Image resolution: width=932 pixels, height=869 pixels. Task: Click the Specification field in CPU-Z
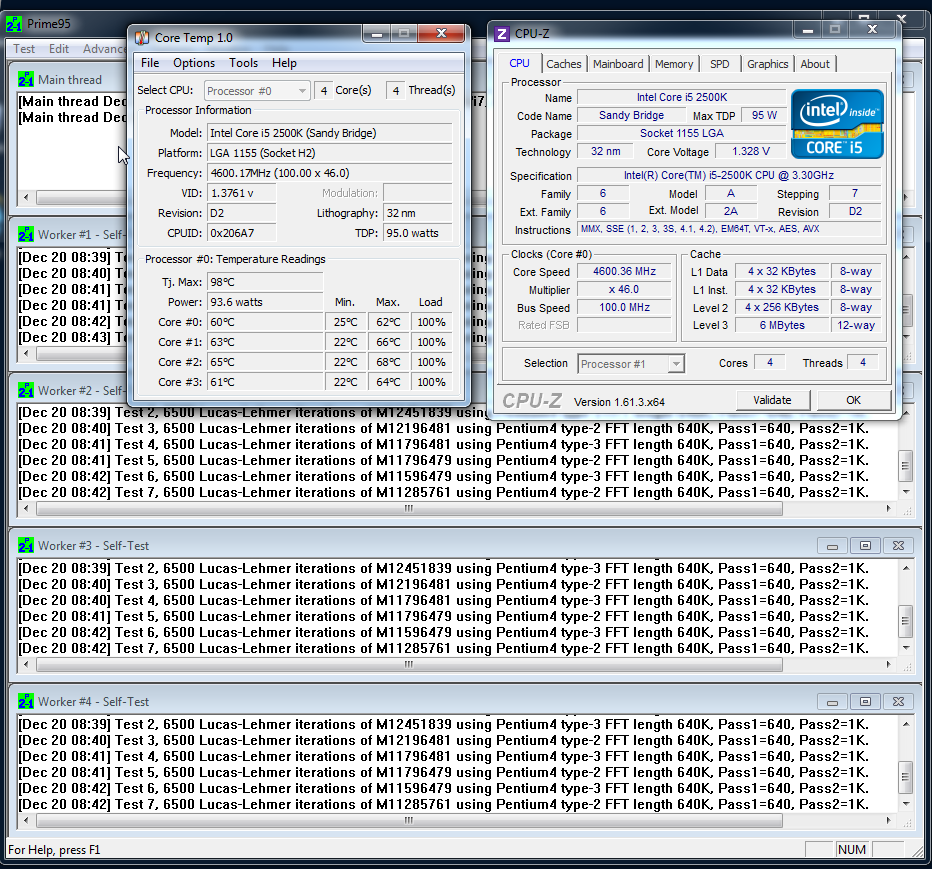729,175
